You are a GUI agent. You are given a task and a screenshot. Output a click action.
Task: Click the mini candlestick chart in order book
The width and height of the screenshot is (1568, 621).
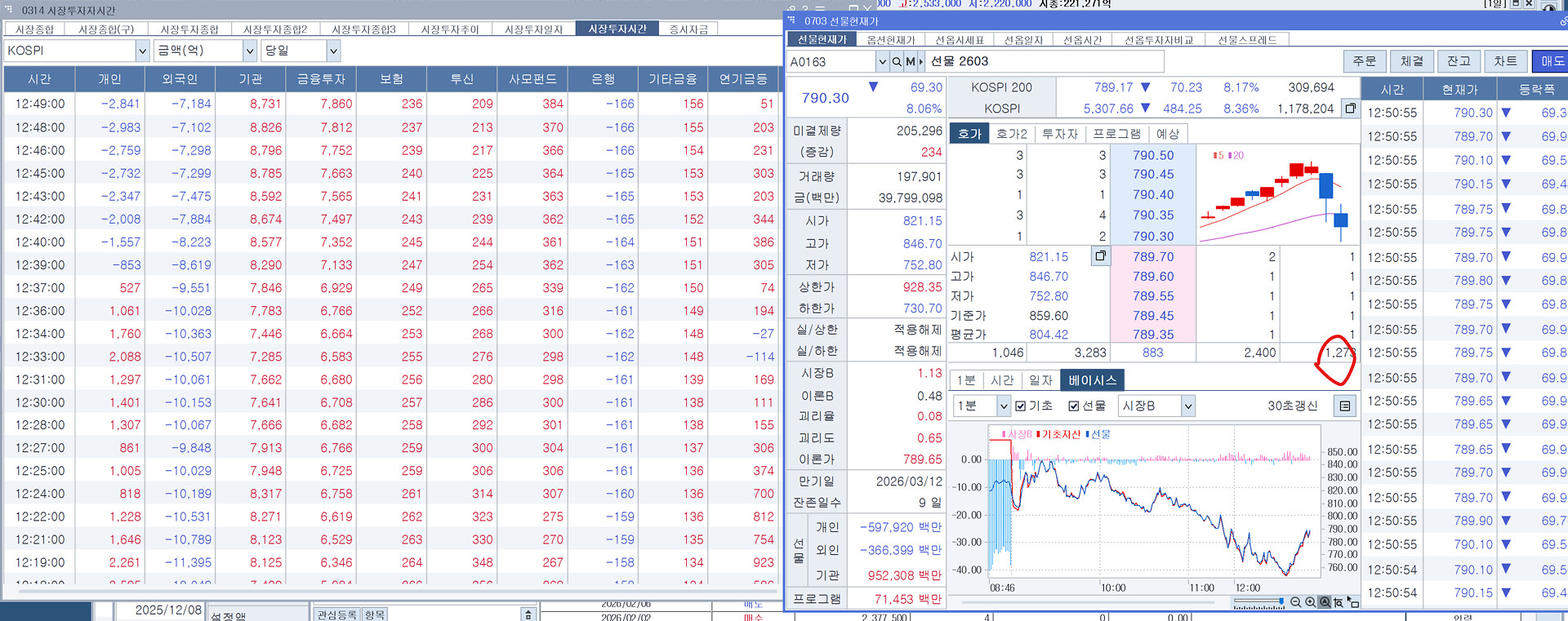tap(1276, 196)
